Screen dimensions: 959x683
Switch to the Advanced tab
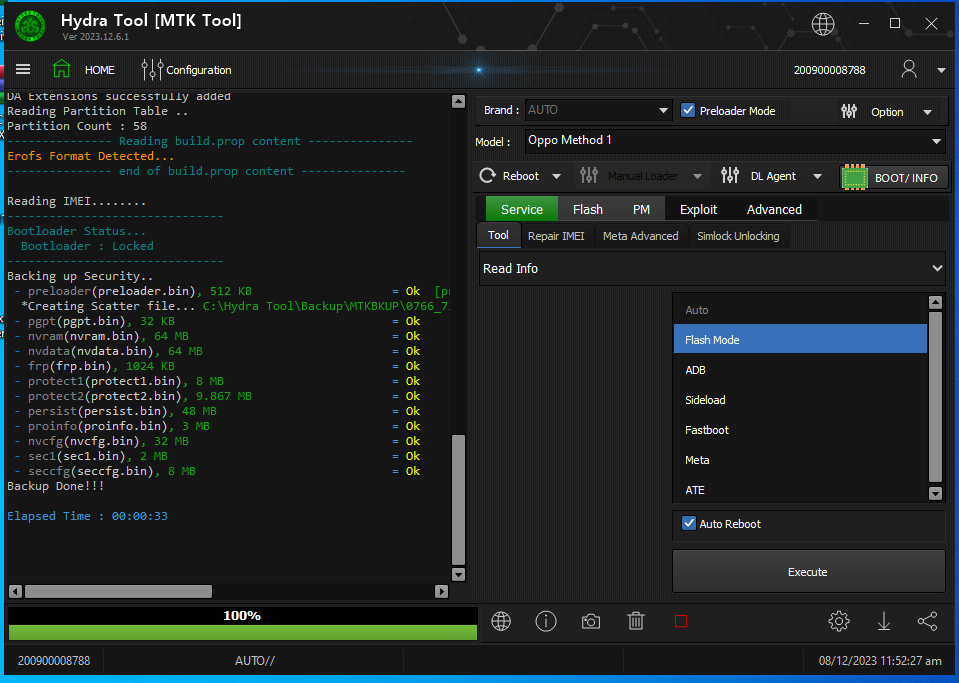coord(774,209)
